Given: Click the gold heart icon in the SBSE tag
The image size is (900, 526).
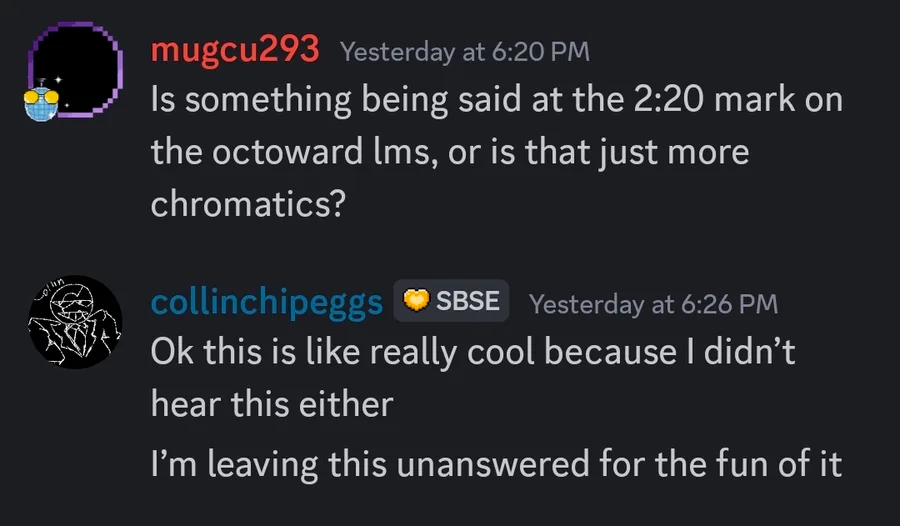Looking at the screenshot, I should pos(415,301).
